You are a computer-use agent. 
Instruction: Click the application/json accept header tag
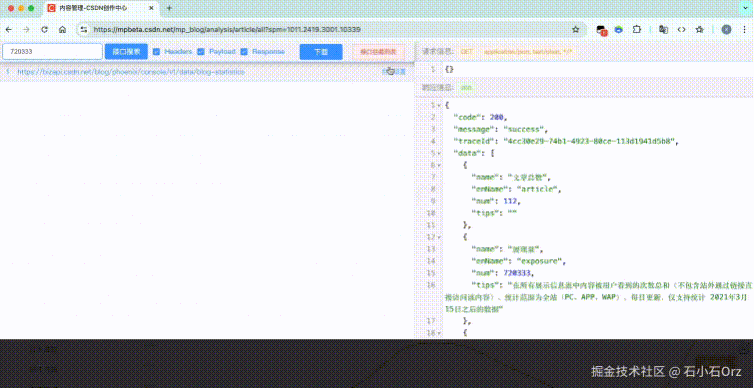[x=528, y=51]
